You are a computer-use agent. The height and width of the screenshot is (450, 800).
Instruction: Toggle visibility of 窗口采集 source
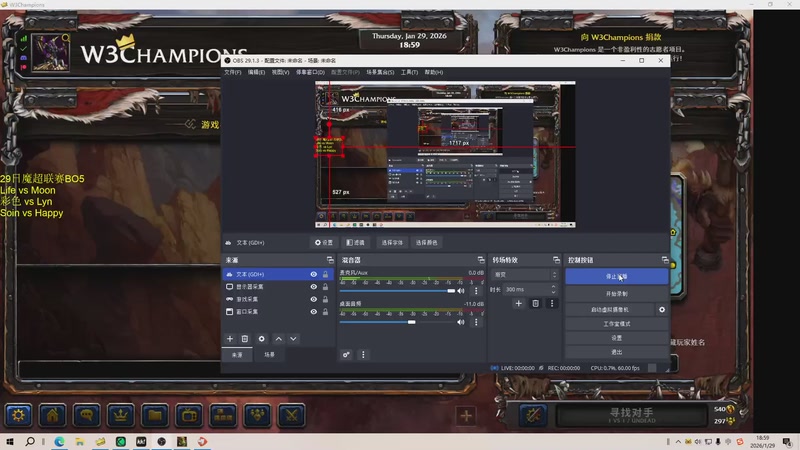click(x=314, y=312)
